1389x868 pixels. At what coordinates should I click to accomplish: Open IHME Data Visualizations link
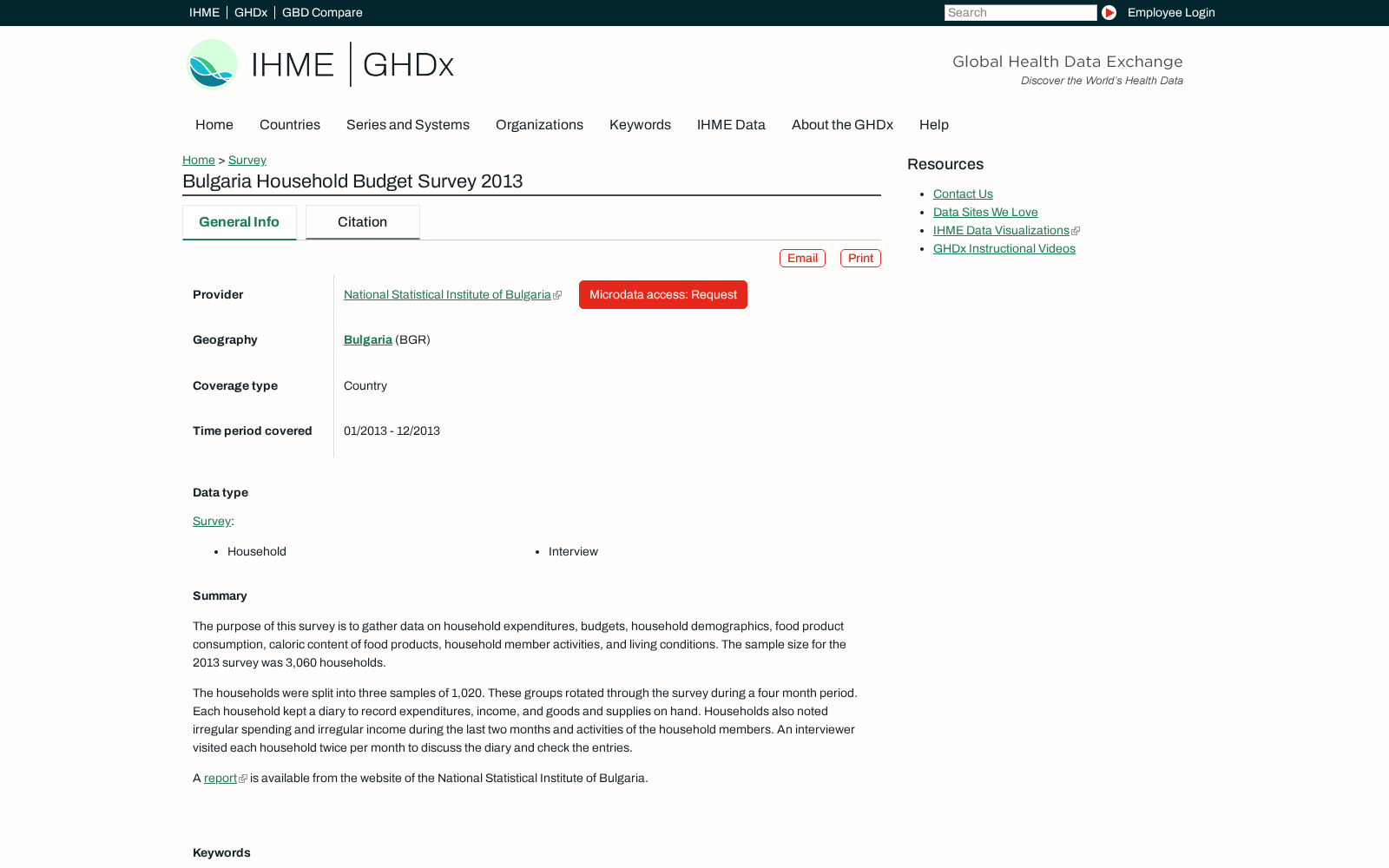click(x=1001, y=231)
